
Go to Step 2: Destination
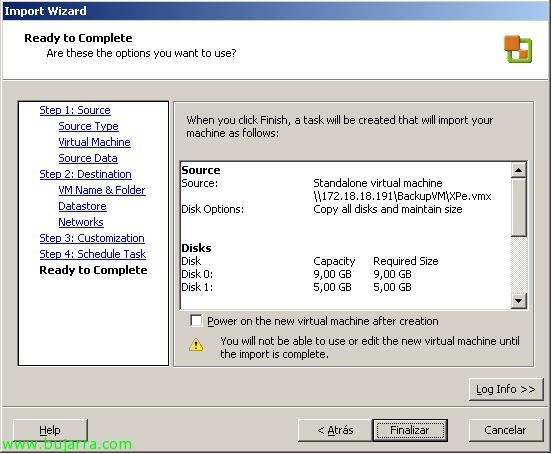86,174
